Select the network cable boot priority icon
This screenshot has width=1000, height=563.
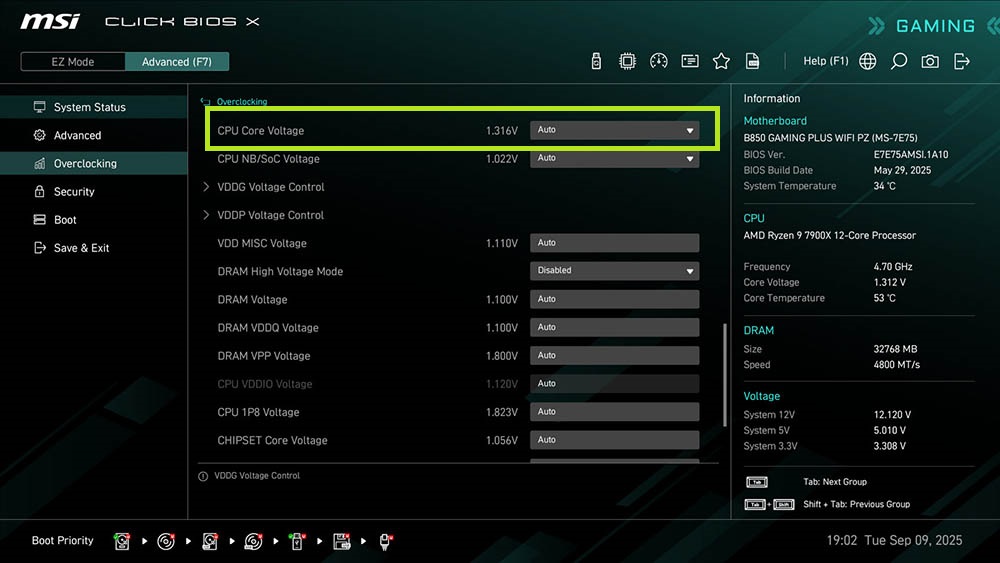[x=385, y=541]
